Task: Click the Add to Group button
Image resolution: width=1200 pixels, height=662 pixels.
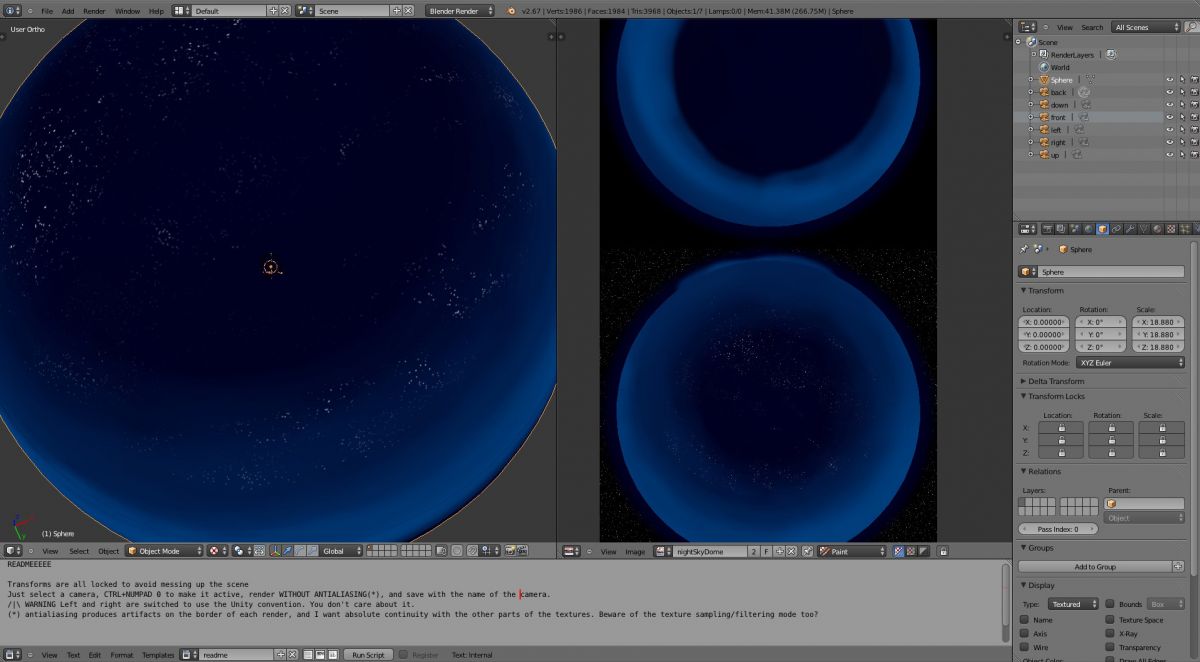Action: tap(1095, 566)
